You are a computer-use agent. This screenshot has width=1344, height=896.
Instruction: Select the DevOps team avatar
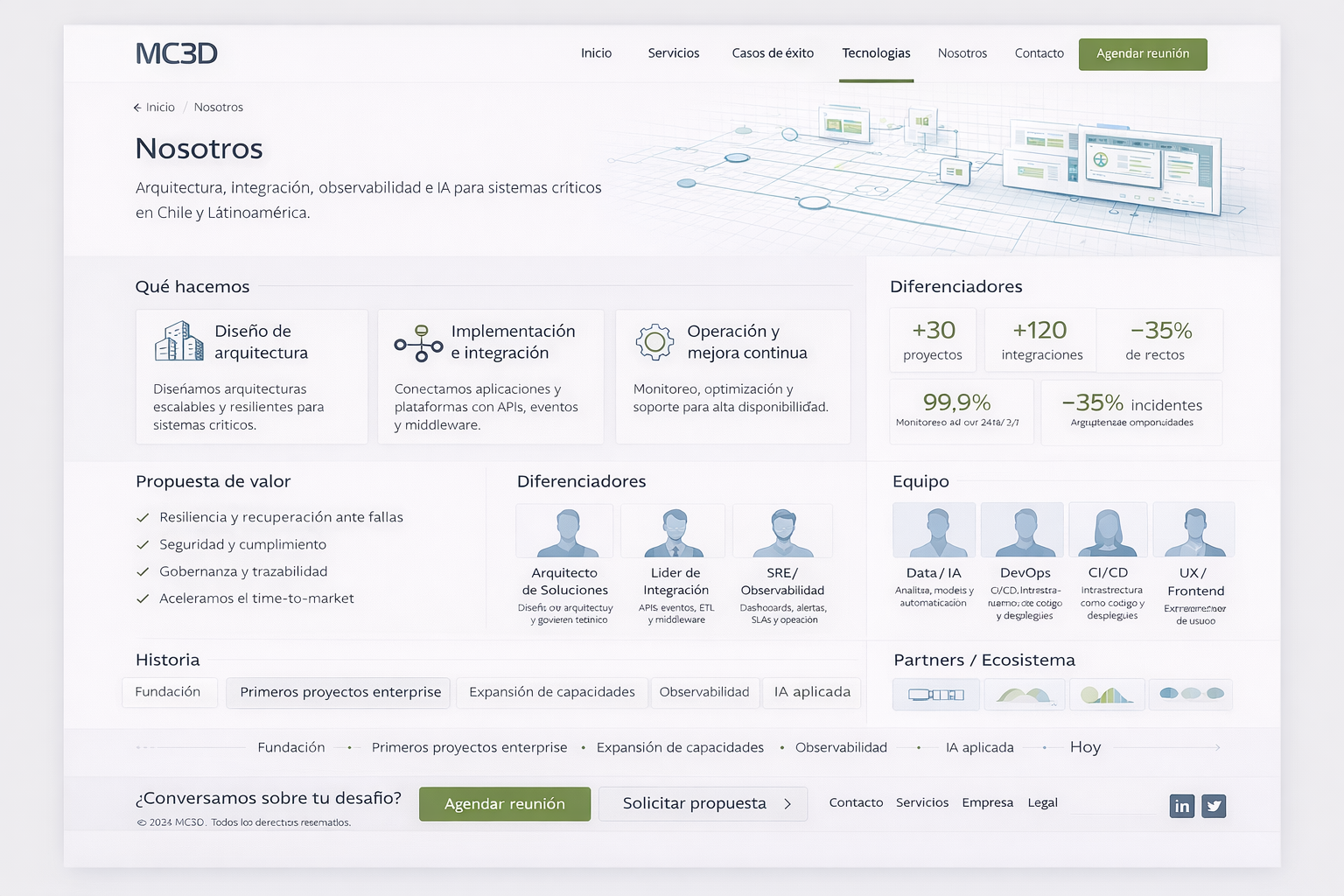[x=1022, y=530]
